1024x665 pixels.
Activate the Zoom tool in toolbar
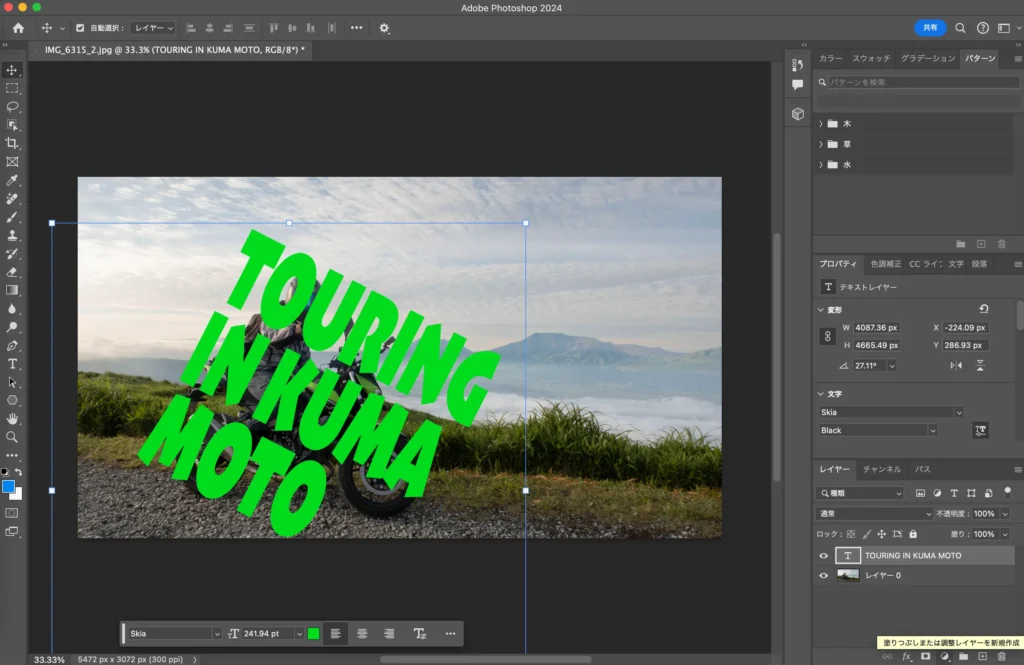12,437
